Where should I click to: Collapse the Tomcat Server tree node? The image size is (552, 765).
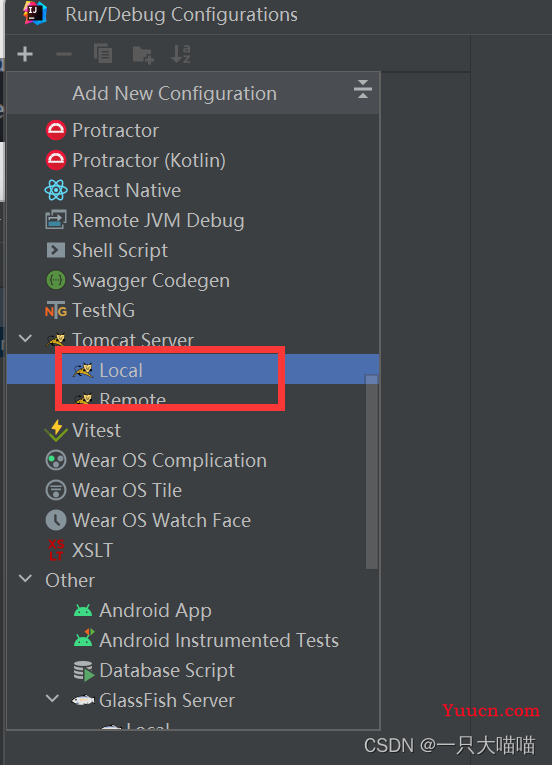click(x=25, y=338)
